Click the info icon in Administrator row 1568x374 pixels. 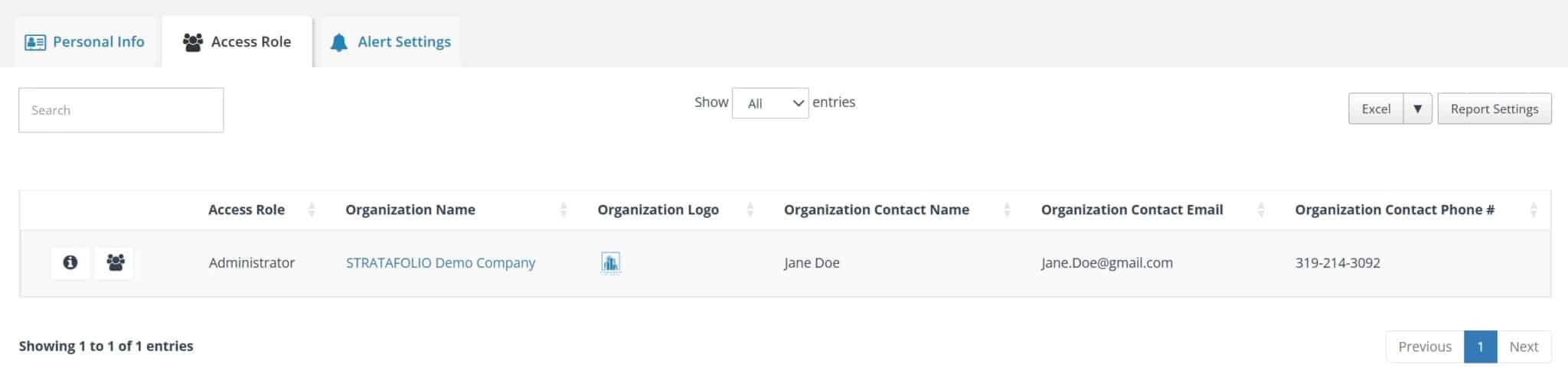[x=70, y=263]
